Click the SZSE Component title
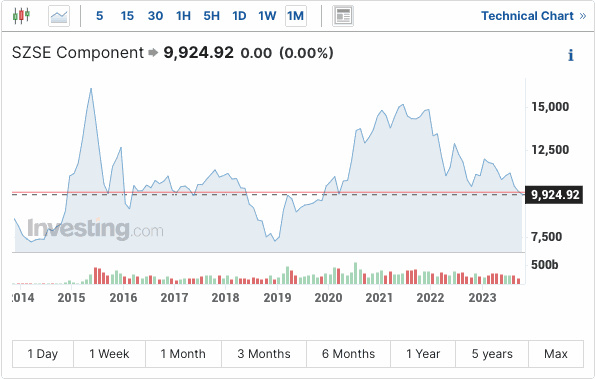The width and height of the screenshot is (595, 379). coord(78,52)
